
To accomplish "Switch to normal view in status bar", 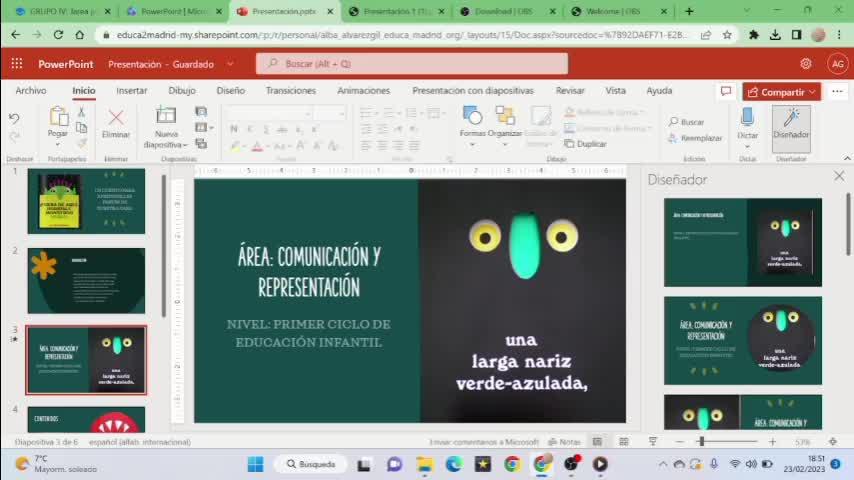I will click(x=597, y=441).
